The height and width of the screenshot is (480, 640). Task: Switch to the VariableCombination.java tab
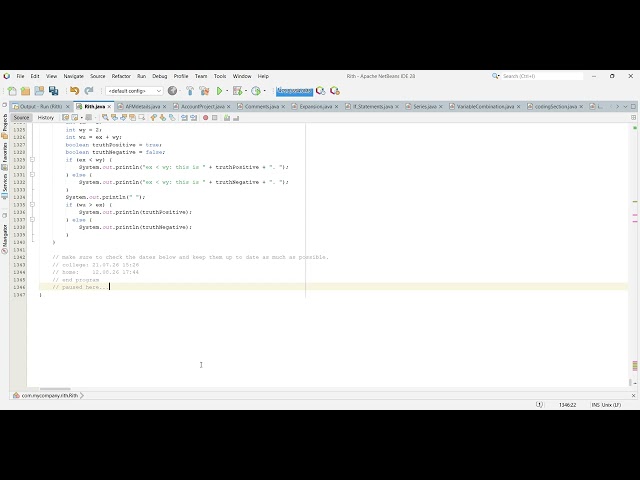[485, 106]
